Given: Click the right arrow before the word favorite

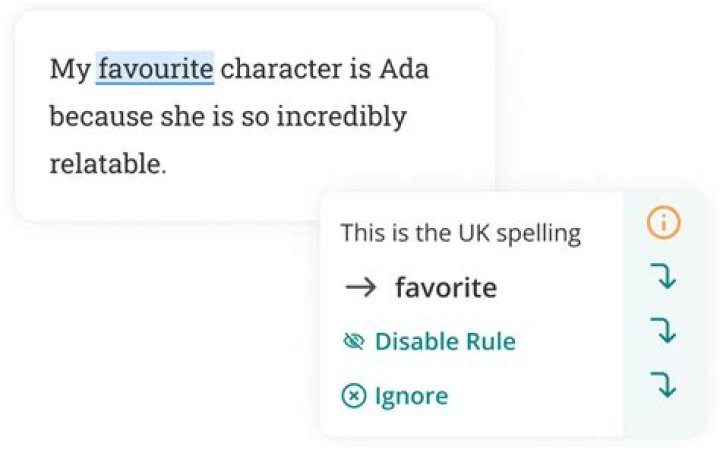Looking at the screenshot, I should pos(359,288).
